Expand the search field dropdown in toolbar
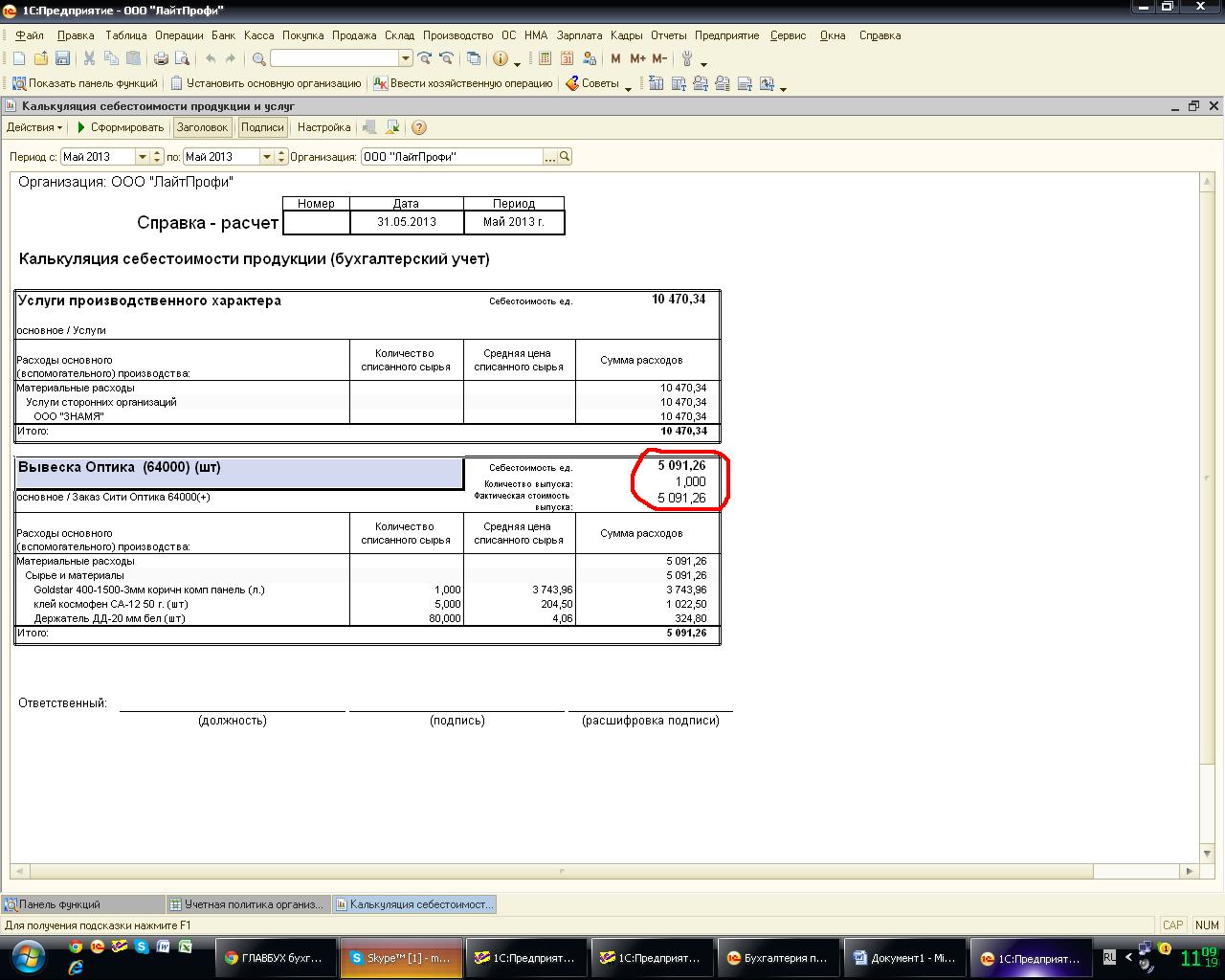The height and width of the screenshot is (980, 1225). click(x=406, y=59)
